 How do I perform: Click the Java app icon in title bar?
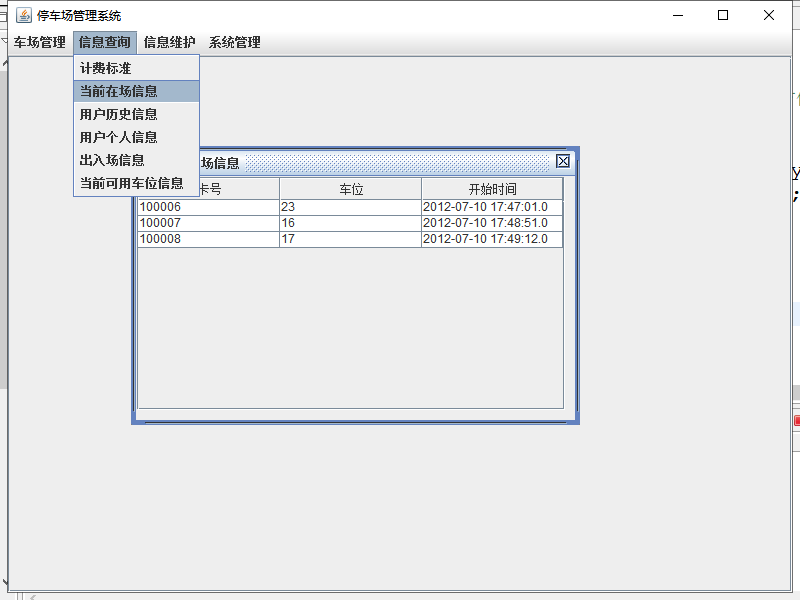pyautogui.click(x=23, y=15)
